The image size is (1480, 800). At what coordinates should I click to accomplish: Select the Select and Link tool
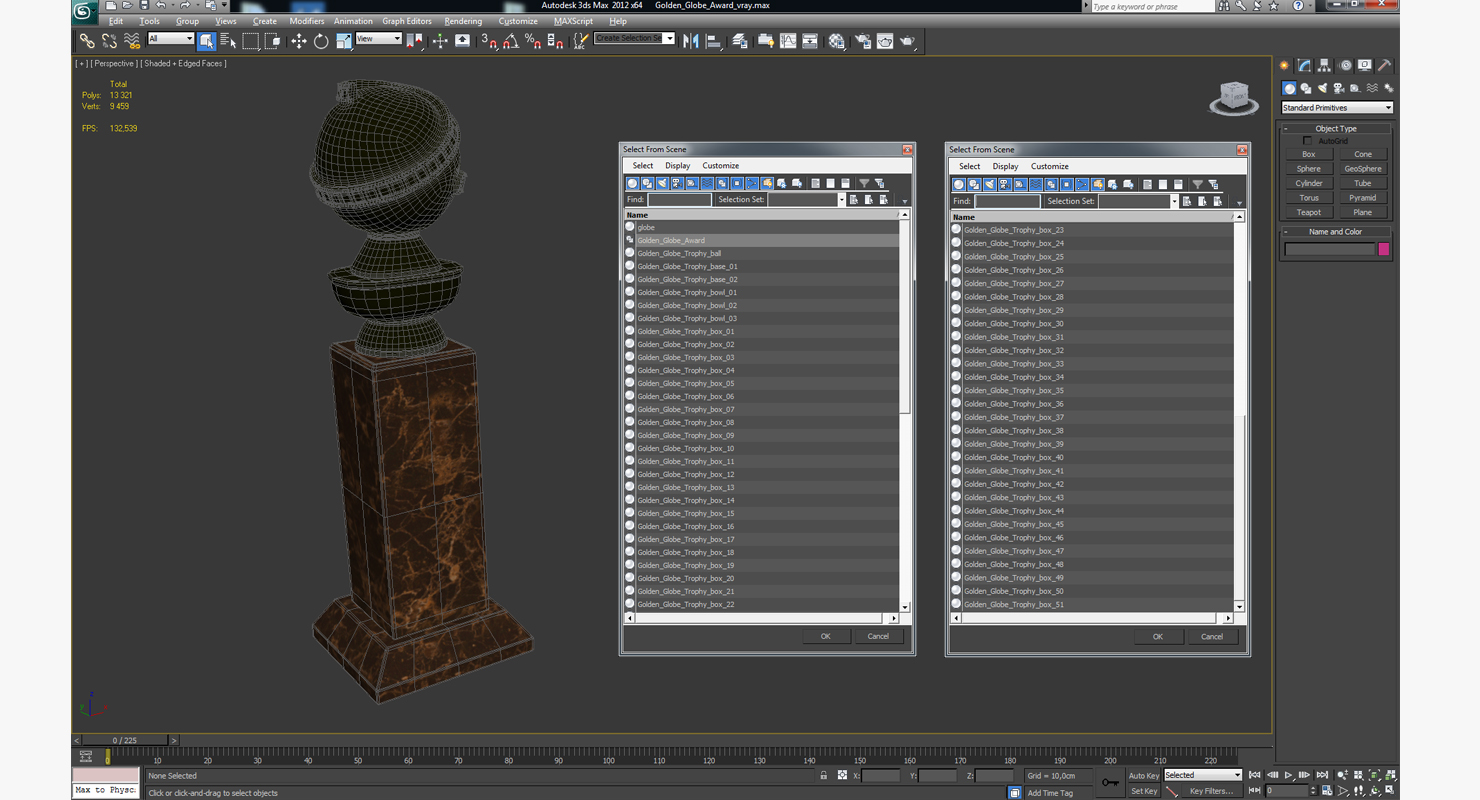pos(87,41)
